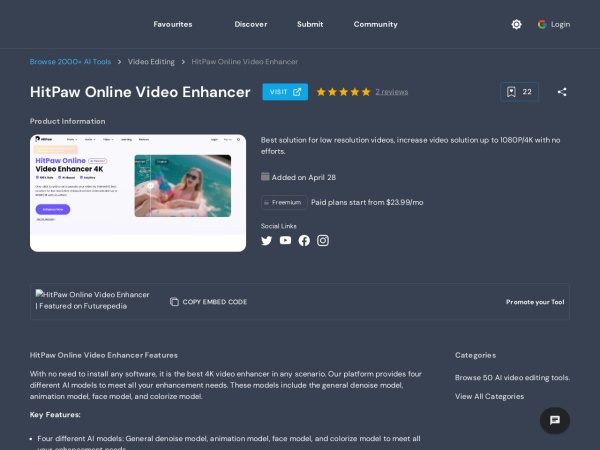Click the bookmark save button showing 22
Image resolution: width=600 pixels, height=450 pixels.
[x=519, y=92]
